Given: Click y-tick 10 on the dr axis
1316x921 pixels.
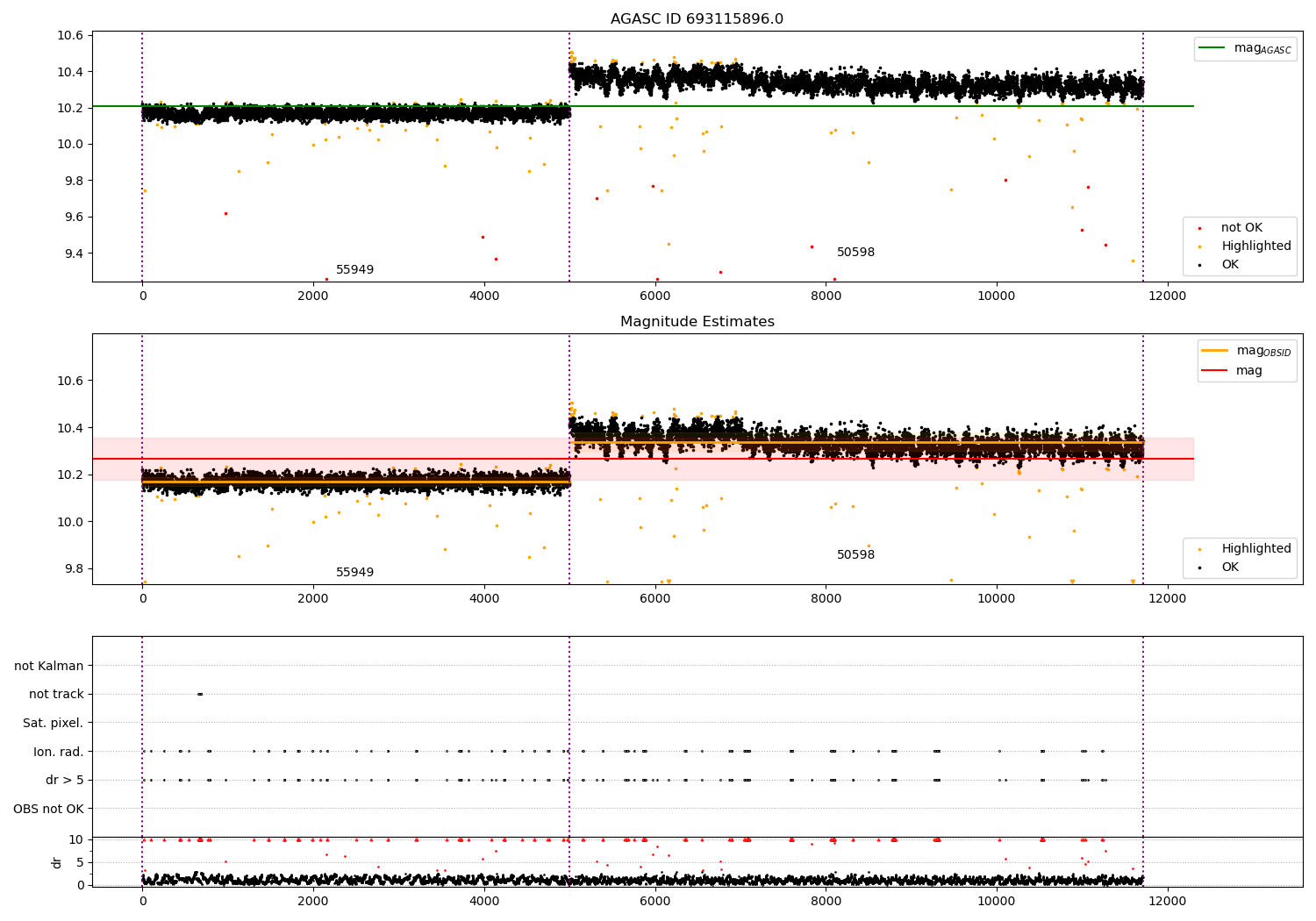Looking at the screenshot, I should tap(76, 840).
